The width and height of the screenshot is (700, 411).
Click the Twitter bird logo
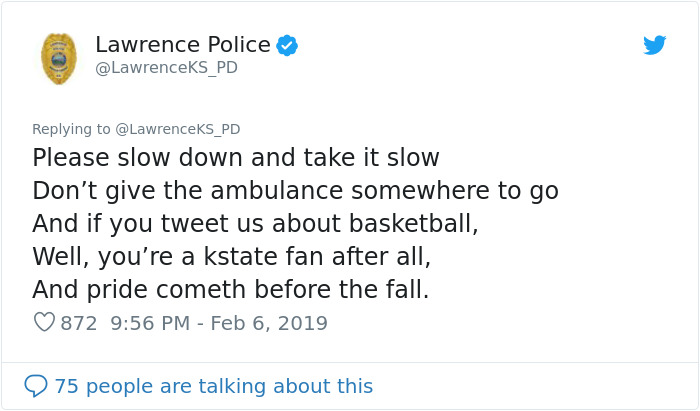655,44
